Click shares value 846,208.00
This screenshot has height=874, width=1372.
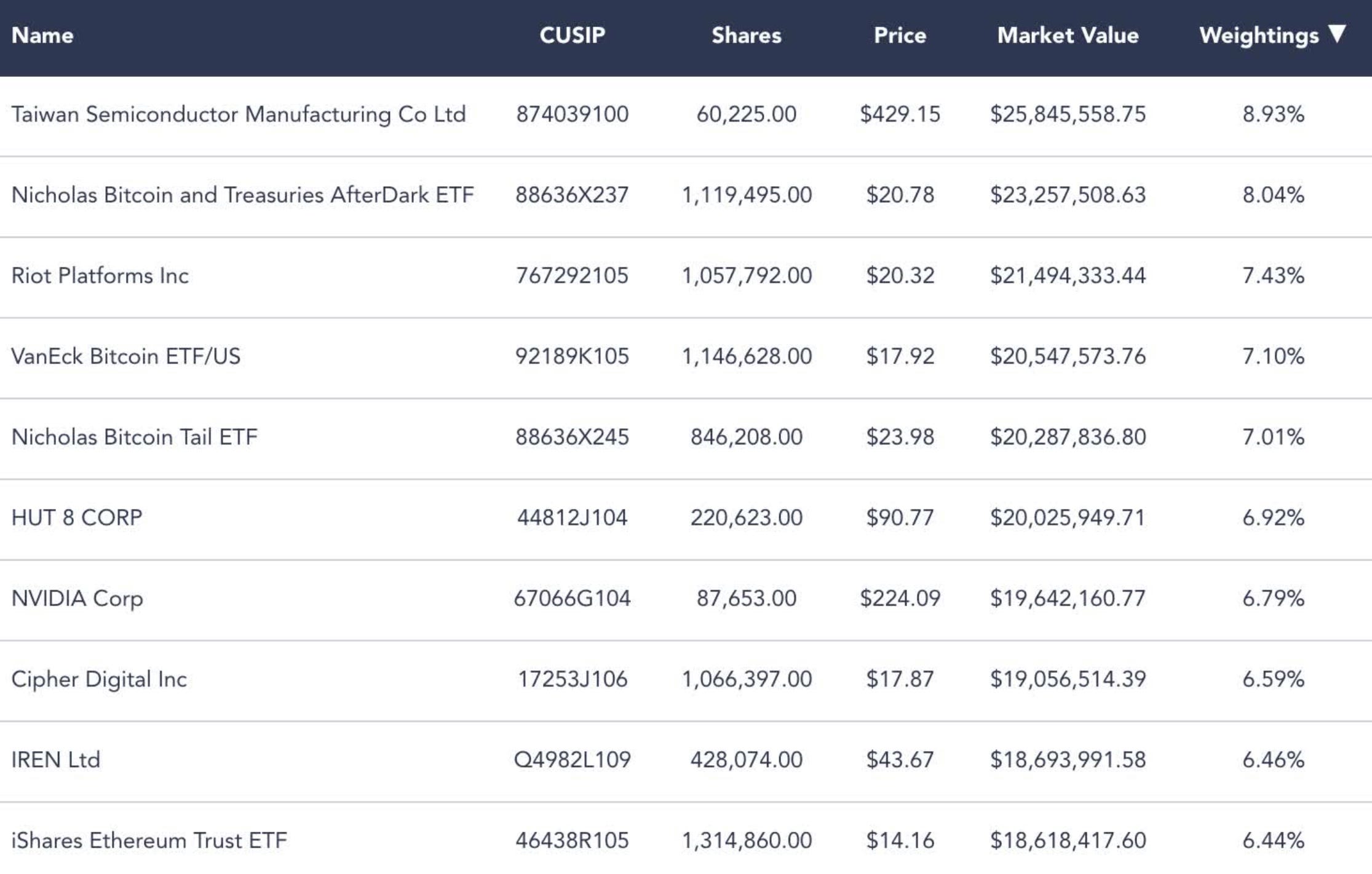(x=746, y=437)
